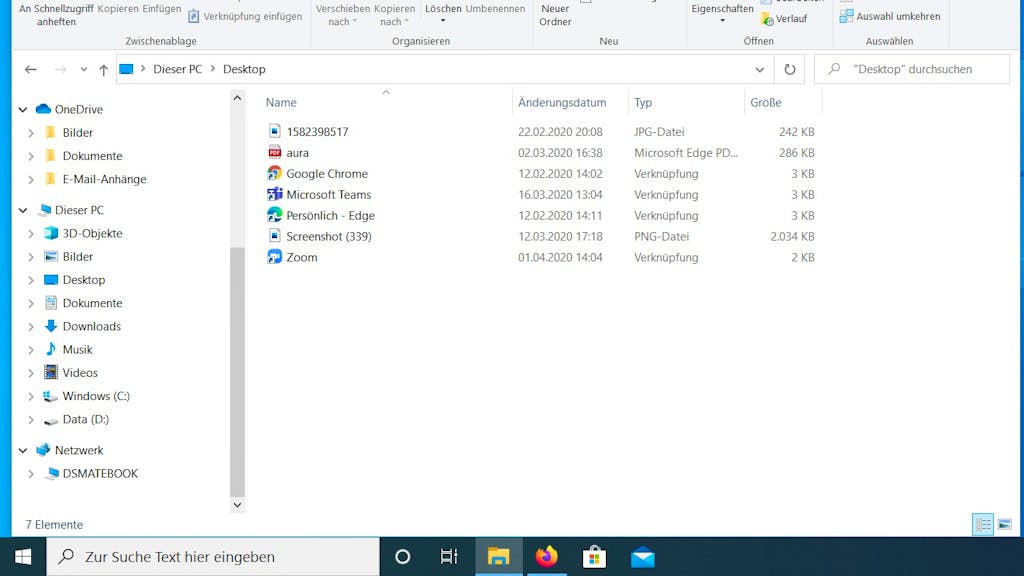Click File Explorer taskbar icon
Image resolution: width=1024 pixels, height=576 pixels.
coord(499,556)
